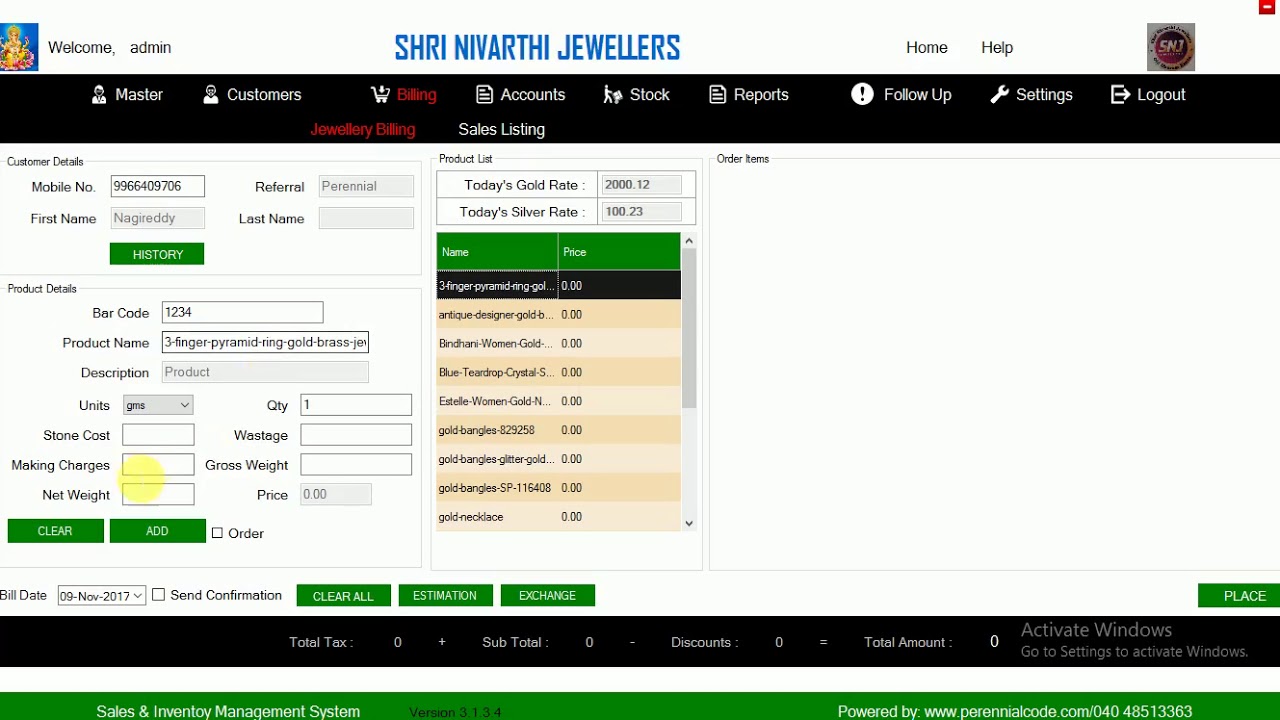Close the application with red button
Screen dimensions: 1280x720
pyautogui.click(x=1267, y=7)
